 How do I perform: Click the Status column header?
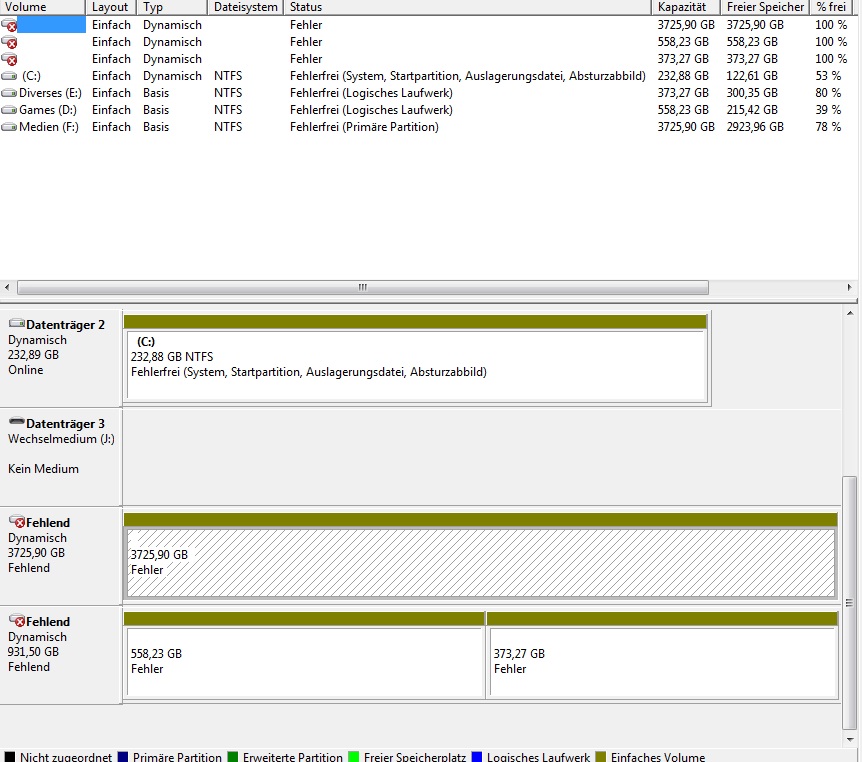(x=467, y=7)
